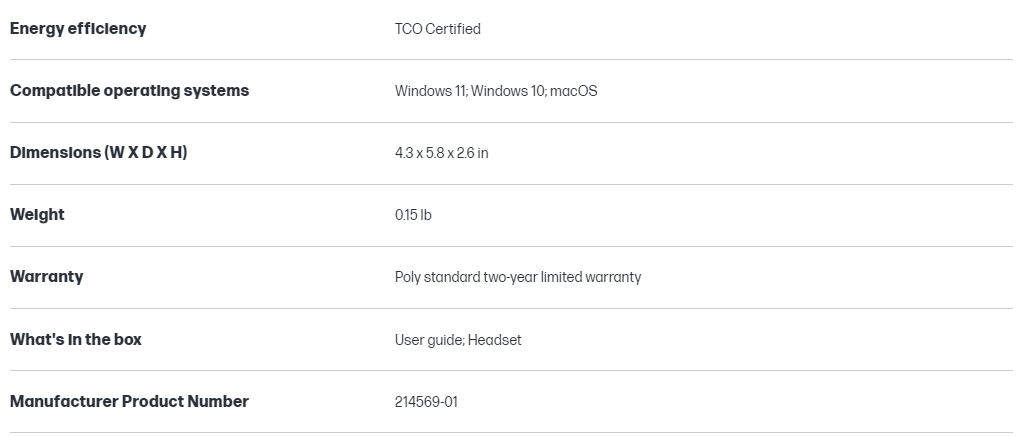Click the User guide; Headset value
This screenshot has width=1023, height=437.
[x=458, y=340]
